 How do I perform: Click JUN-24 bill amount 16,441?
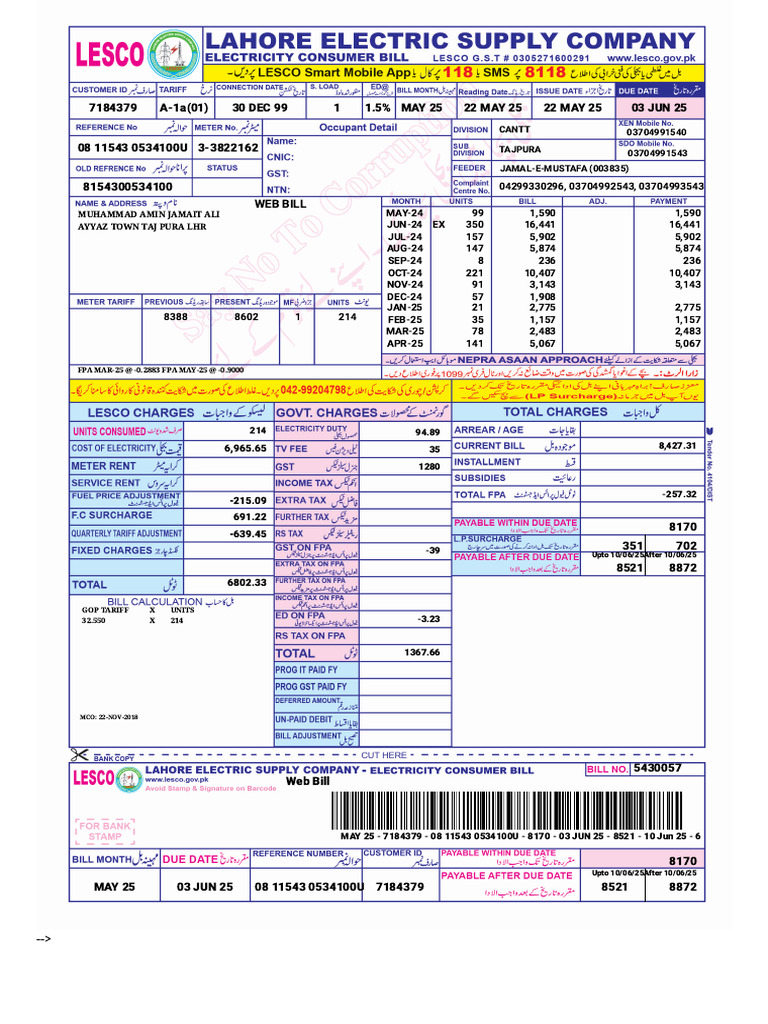pos(540,225)
